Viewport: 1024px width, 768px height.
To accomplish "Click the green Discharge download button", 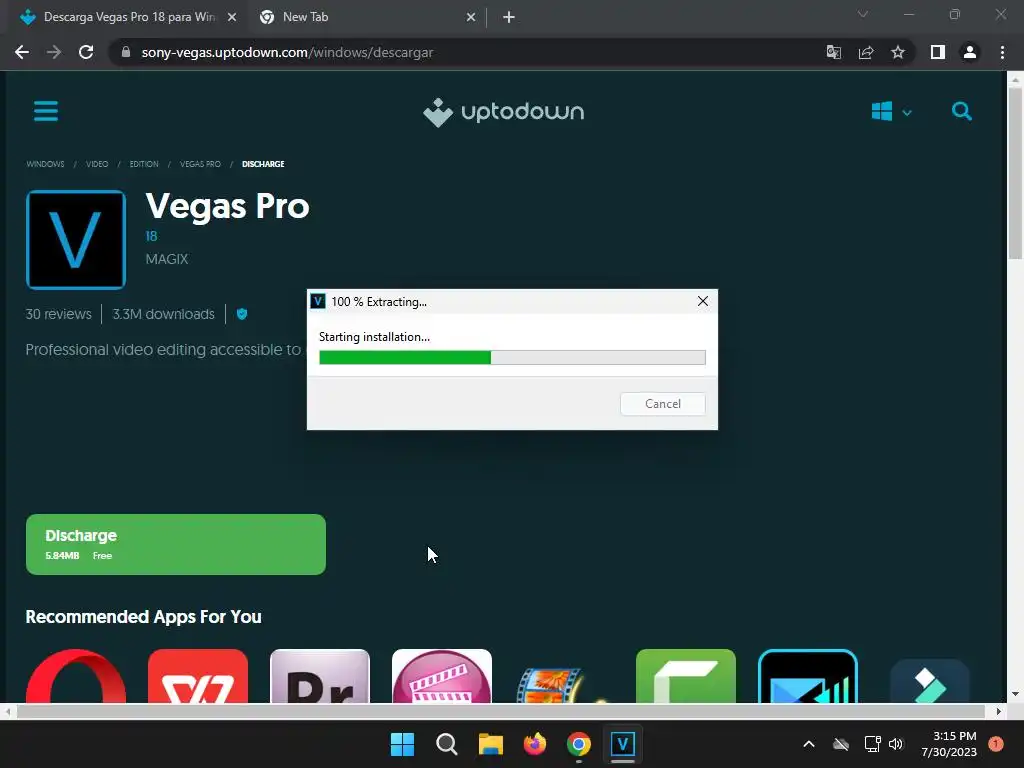I will 176,545.
